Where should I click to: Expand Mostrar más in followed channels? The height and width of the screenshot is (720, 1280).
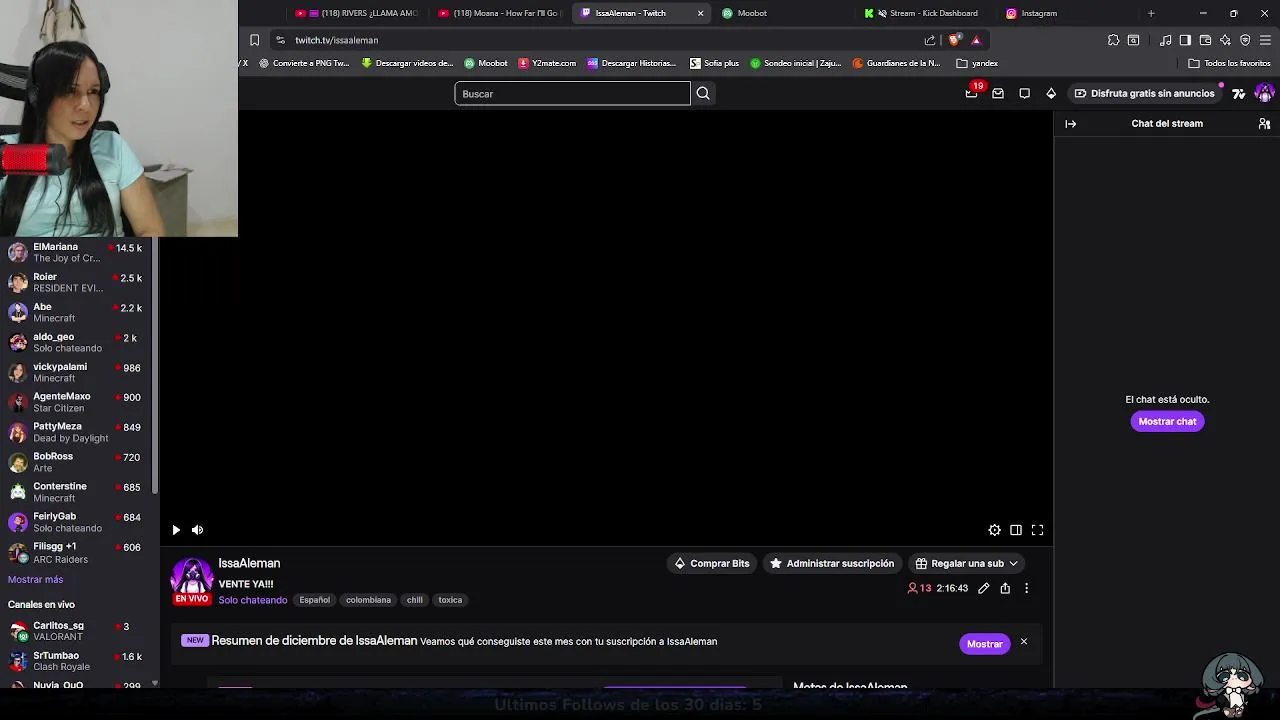[35, 580]
